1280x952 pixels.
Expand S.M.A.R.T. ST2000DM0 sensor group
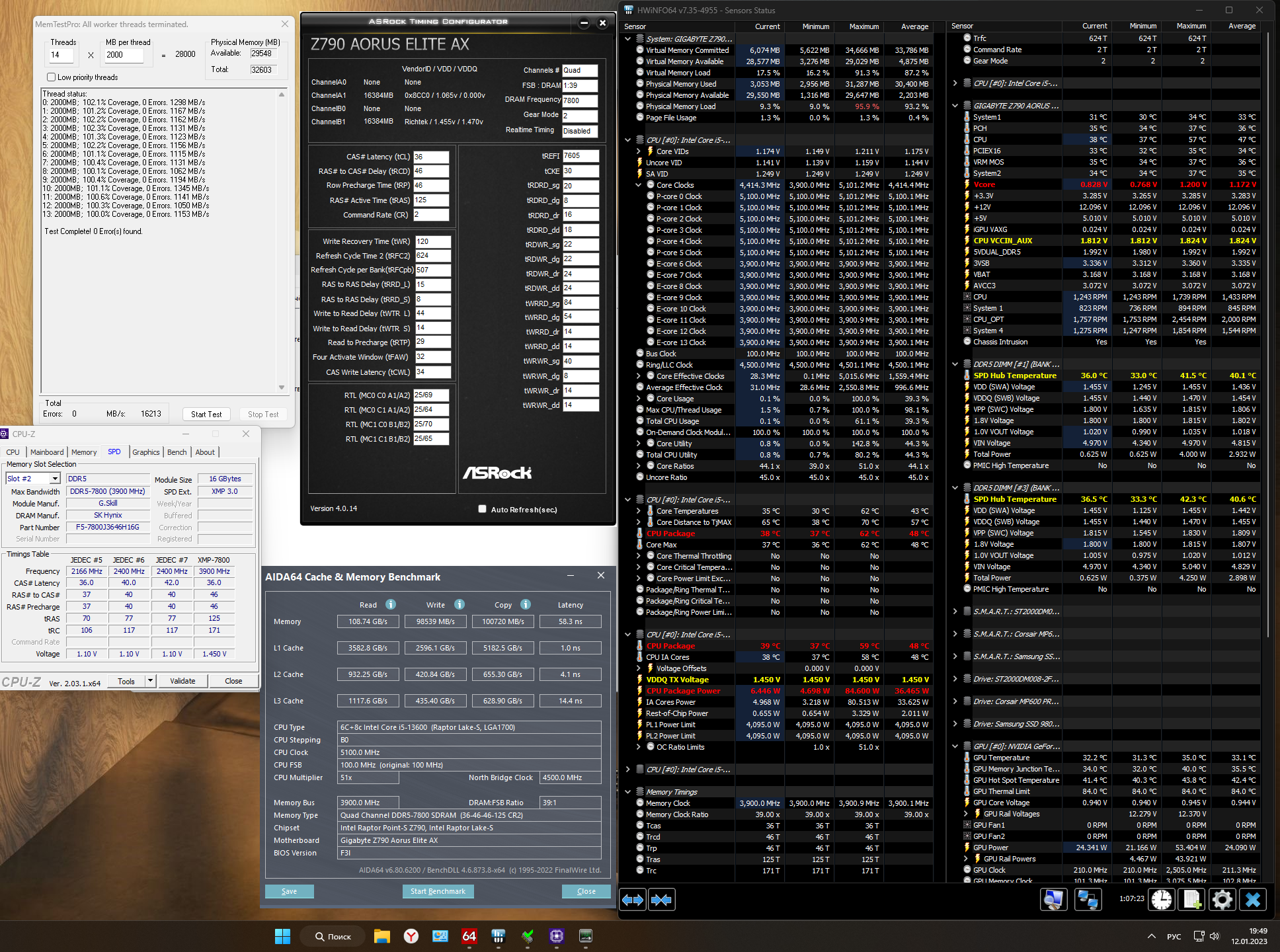click(x=955, y=612)
